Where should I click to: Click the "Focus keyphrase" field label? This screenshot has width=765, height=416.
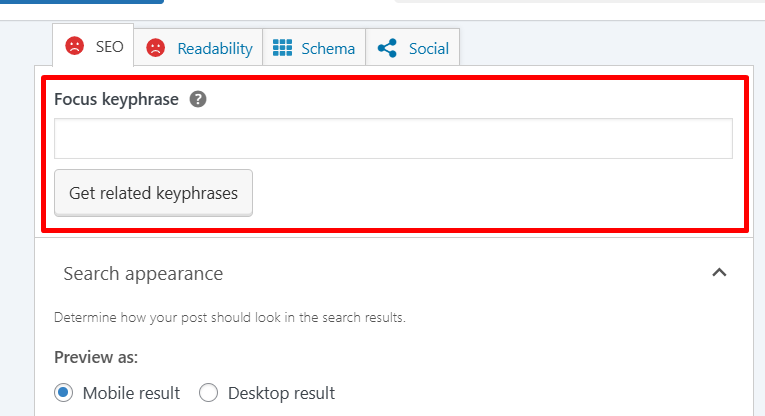coord(116,99)
